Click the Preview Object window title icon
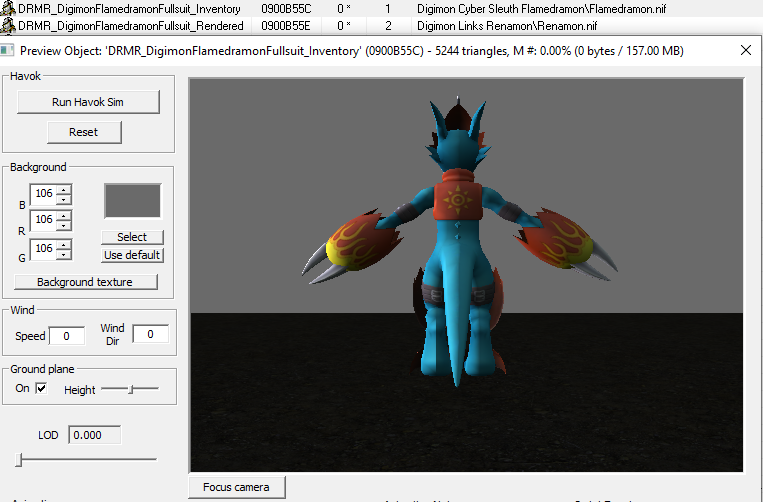 pos(7,50)
